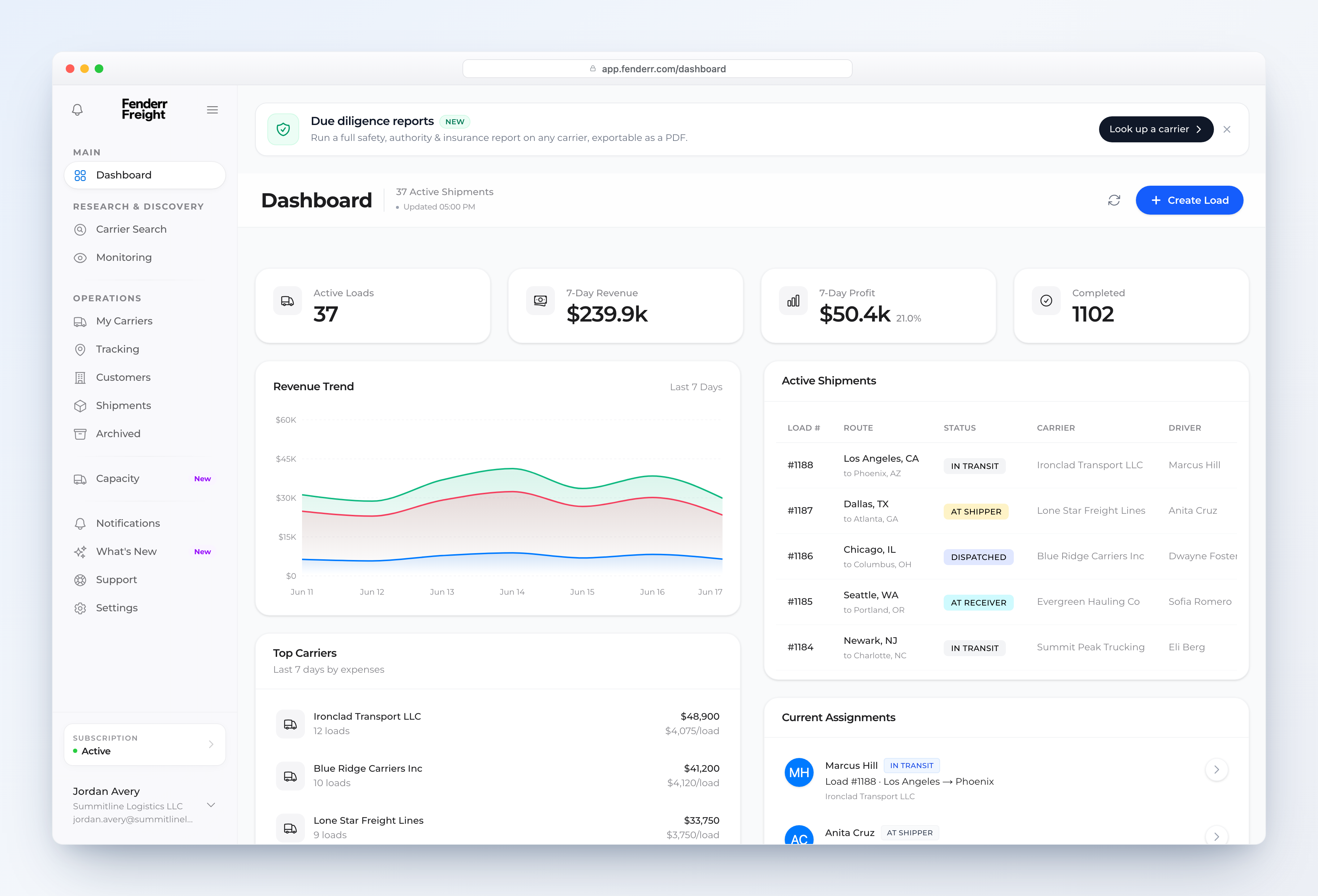Select load #1187 in Active Shipments
The height and width of the screenshot is (896, 1318).
point(1006,511)
